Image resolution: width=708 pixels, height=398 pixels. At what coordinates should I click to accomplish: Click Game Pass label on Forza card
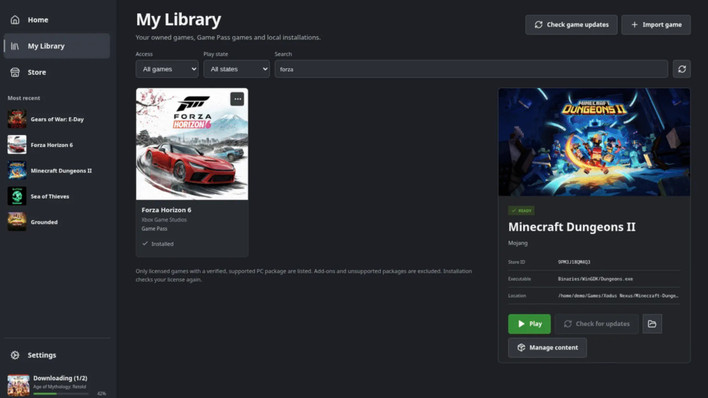(x=154, y=229)
